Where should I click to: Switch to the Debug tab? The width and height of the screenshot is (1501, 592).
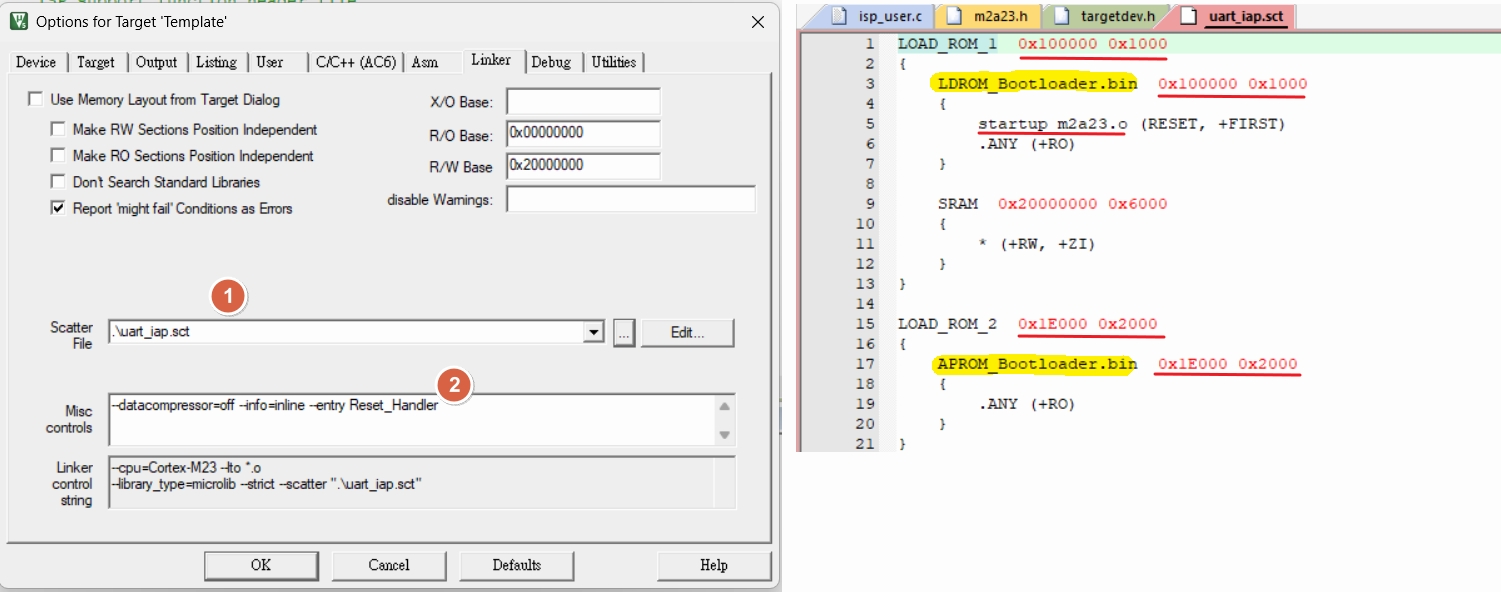point(551,62)
